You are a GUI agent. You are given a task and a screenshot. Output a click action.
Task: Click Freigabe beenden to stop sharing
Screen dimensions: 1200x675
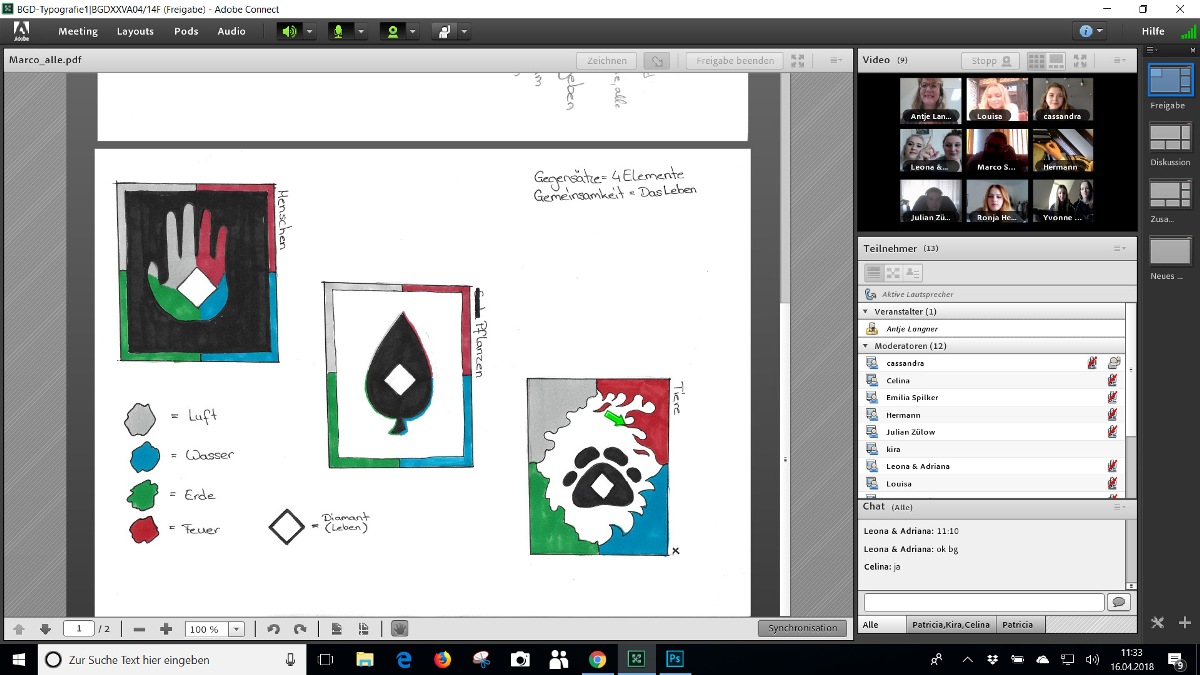[735, 60]
